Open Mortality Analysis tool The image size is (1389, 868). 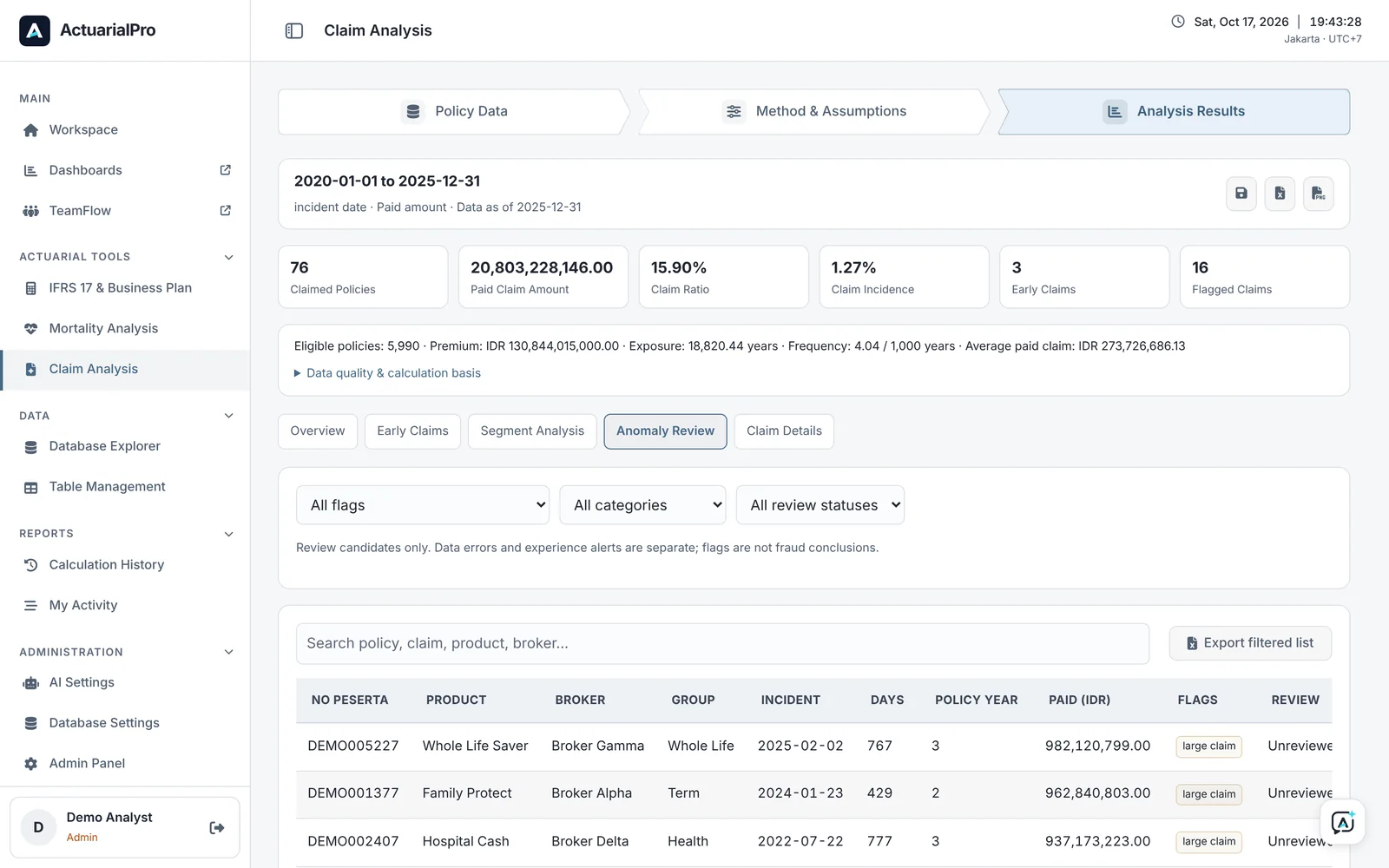(x=125, y=328)
